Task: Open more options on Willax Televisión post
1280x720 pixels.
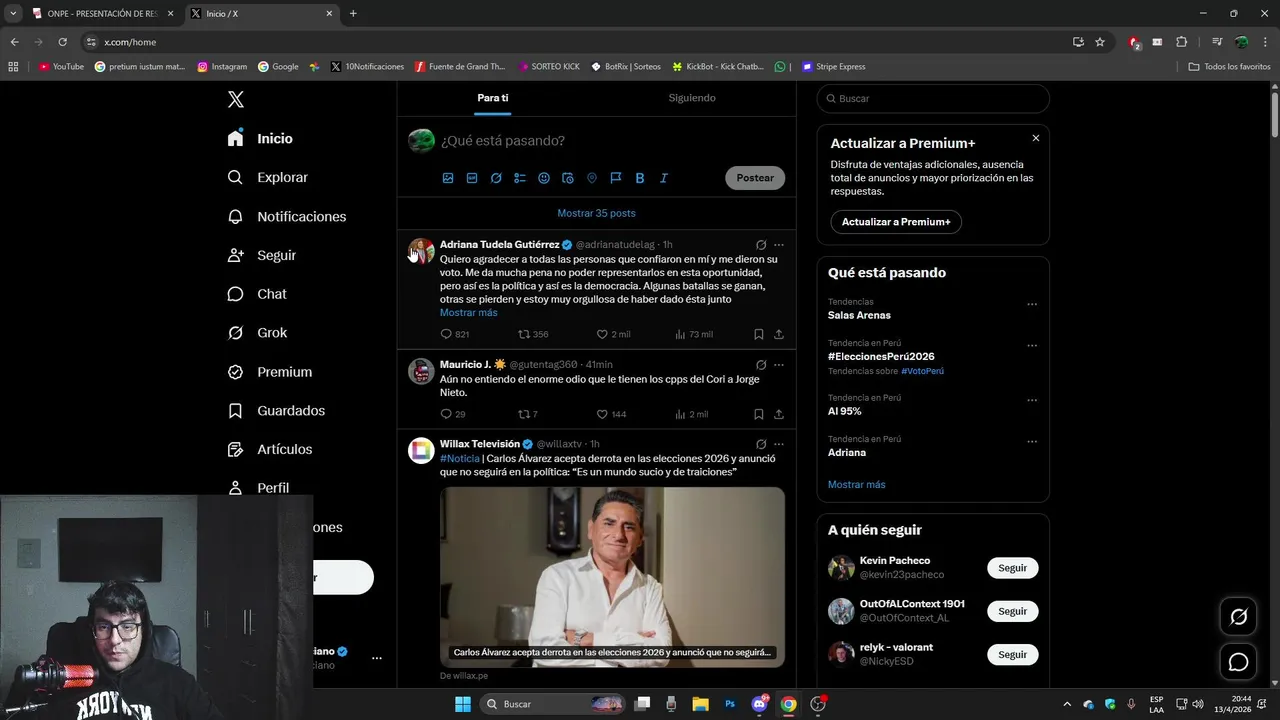Action: tap(778, 444)
